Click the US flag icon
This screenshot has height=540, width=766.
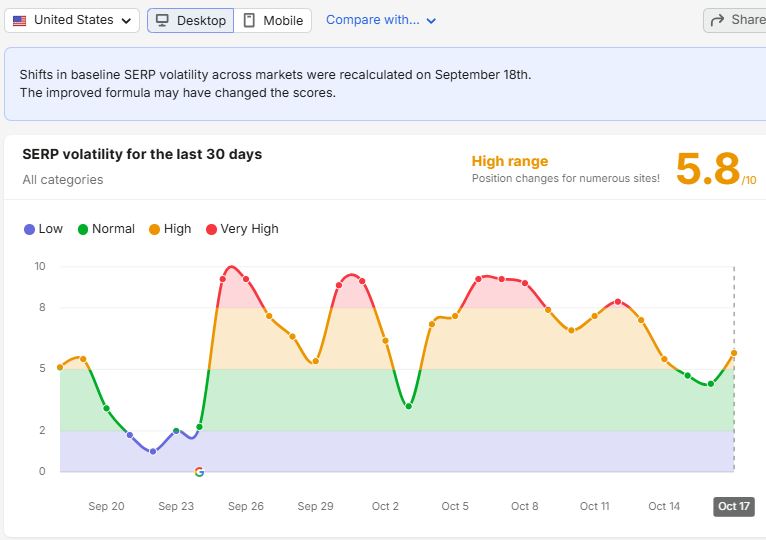point(20,21)
